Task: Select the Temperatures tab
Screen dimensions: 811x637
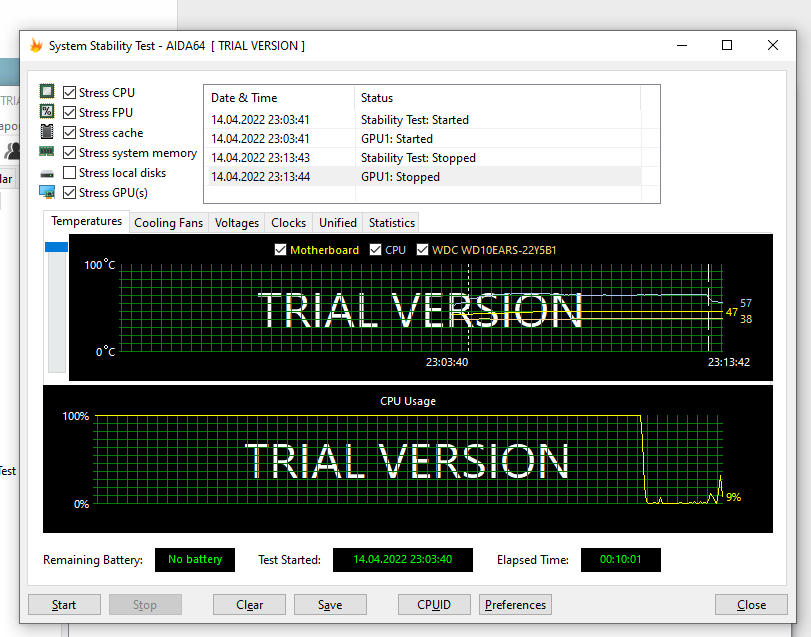Action: pyautogui.click(x=86, y=221)
